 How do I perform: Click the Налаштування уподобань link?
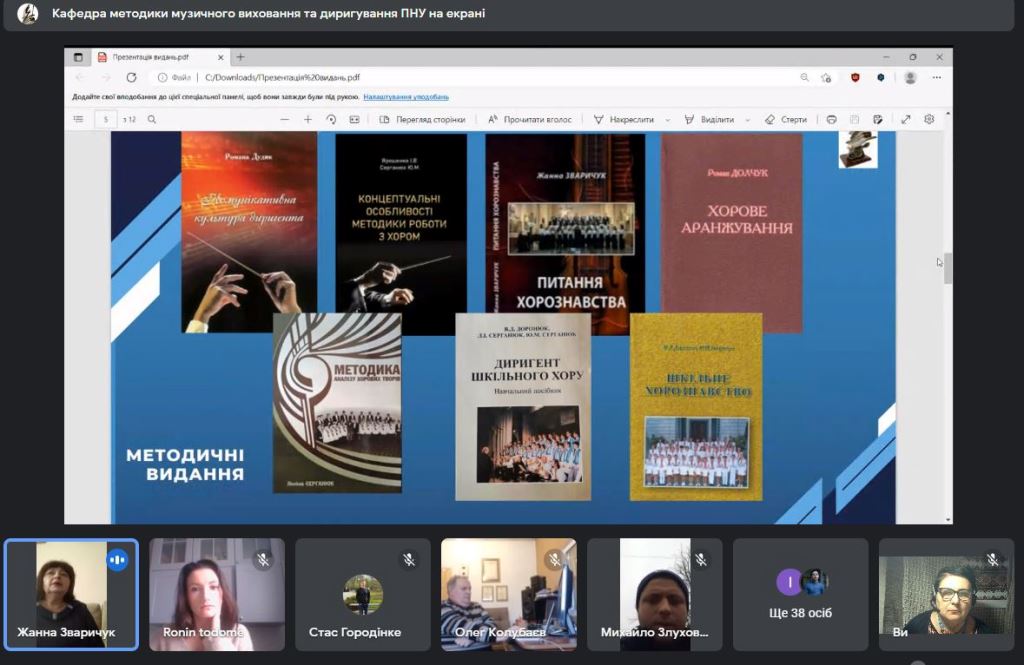tap(406, 97)
